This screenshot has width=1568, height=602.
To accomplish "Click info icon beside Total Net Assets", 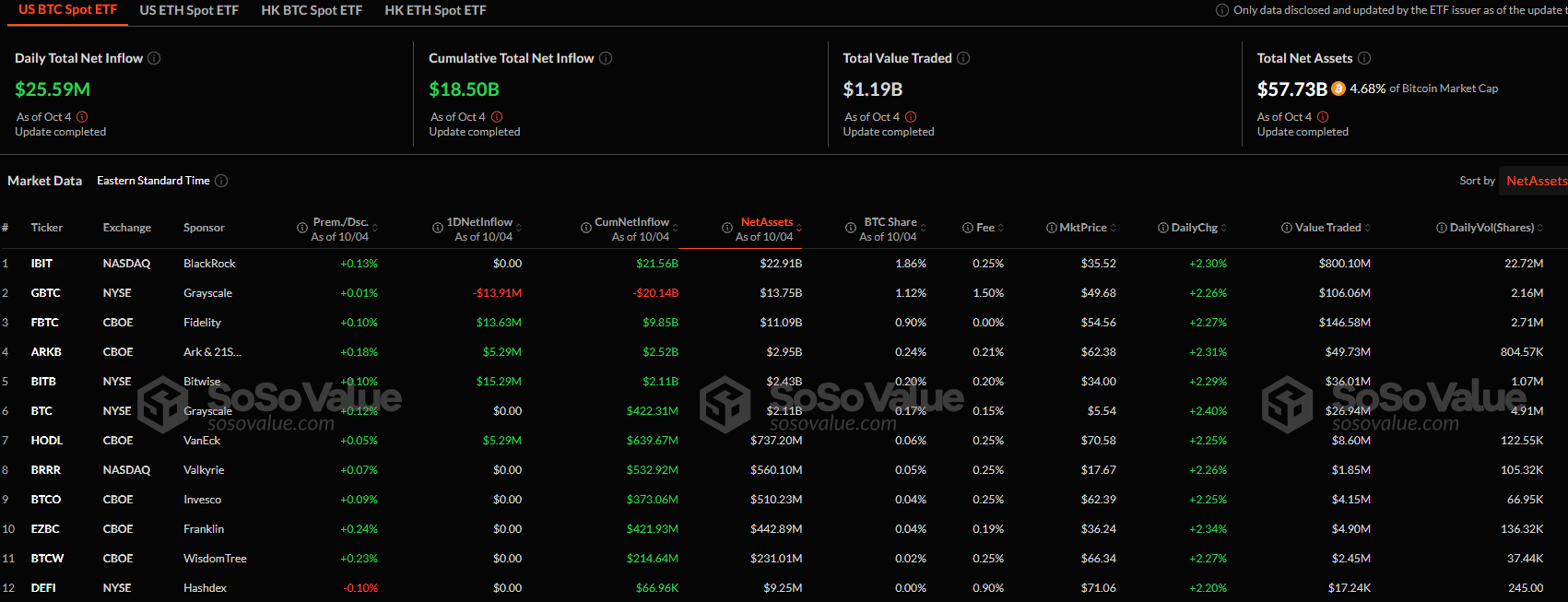I will [x=1364, y=58].
